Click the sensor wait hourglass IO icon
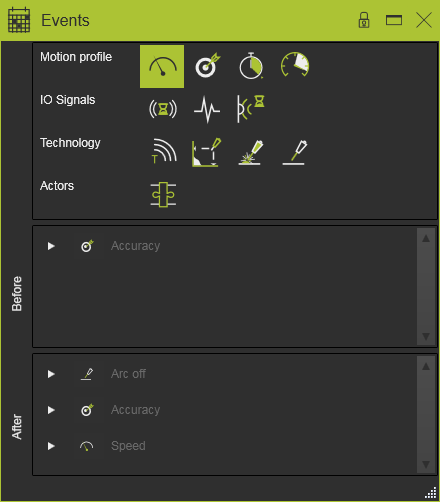Image resolution: width=440 pixels, height=502 pixels. tap(251, 109)
